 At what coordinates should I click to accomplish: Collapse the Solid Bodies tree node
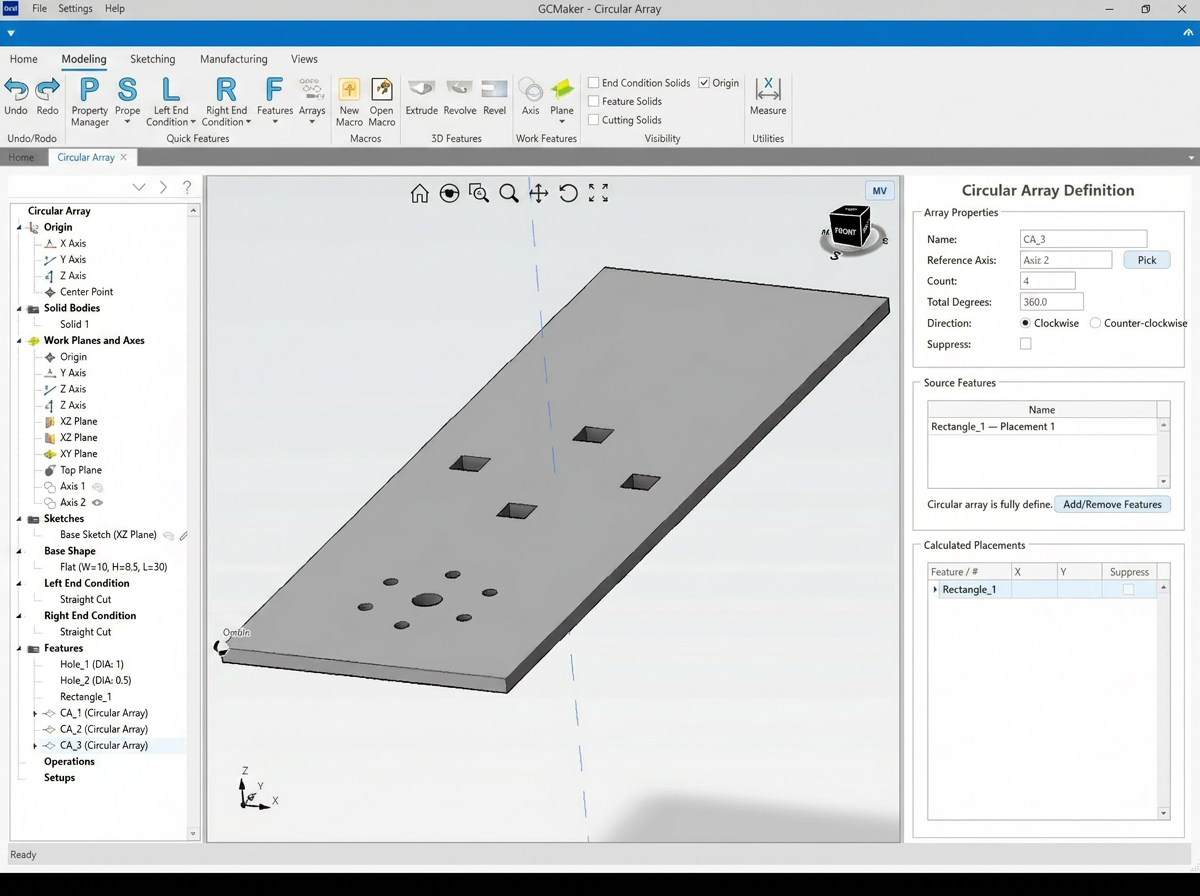pyautogui.click(x=20, y=309)
